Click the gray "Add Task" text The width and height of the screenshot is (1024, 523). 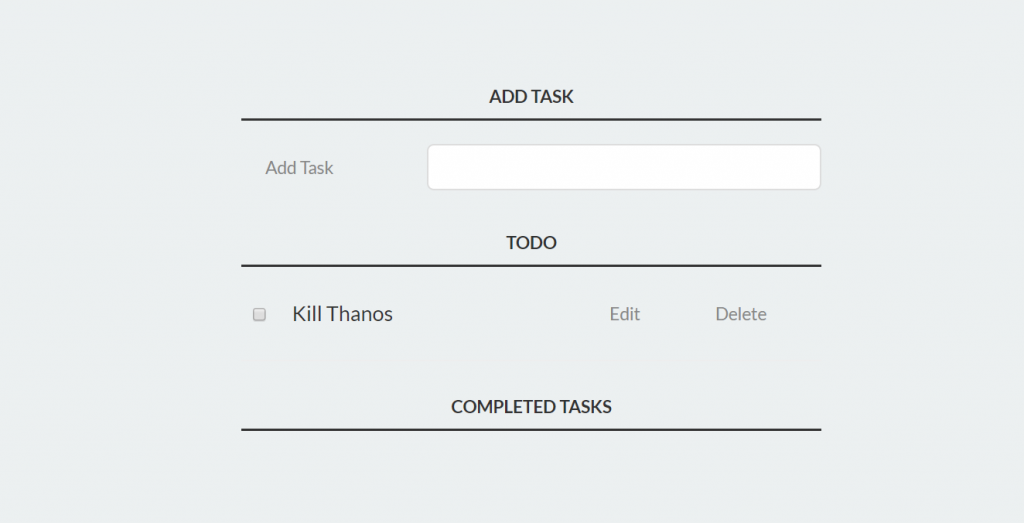tap(299, 168)
